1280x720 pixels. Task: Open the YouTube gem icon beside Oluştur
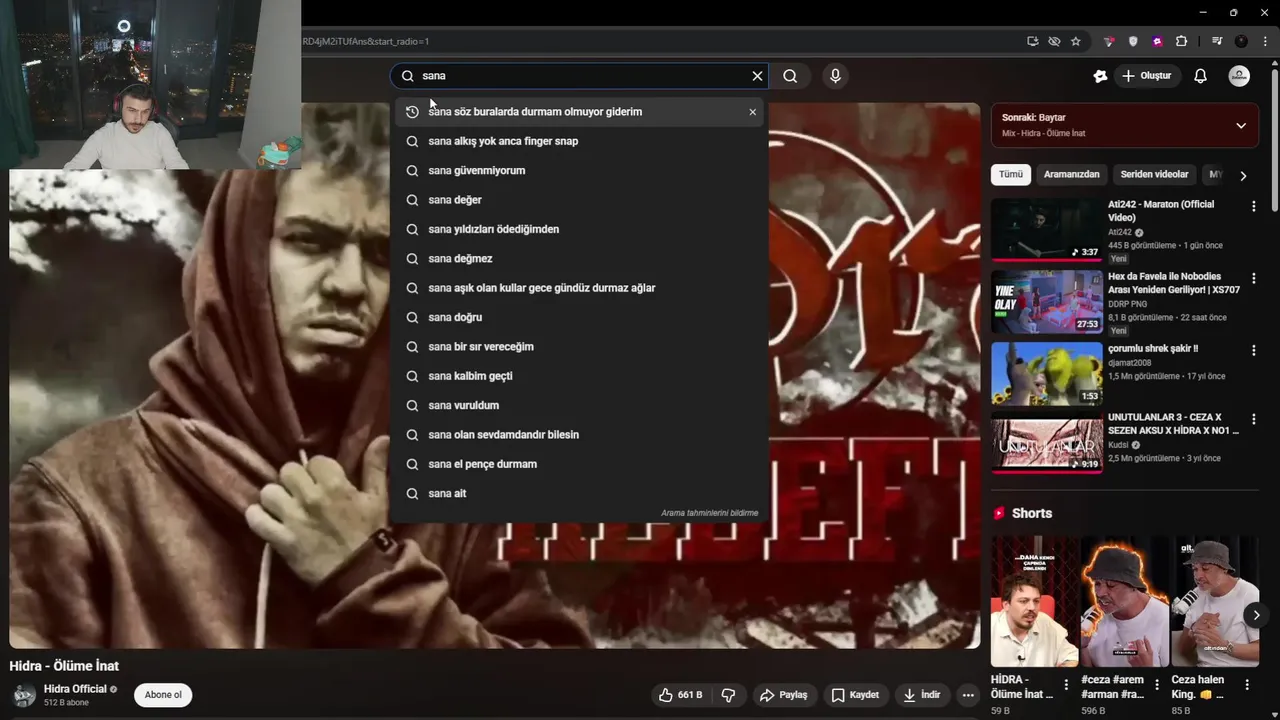click(1100, 76)
